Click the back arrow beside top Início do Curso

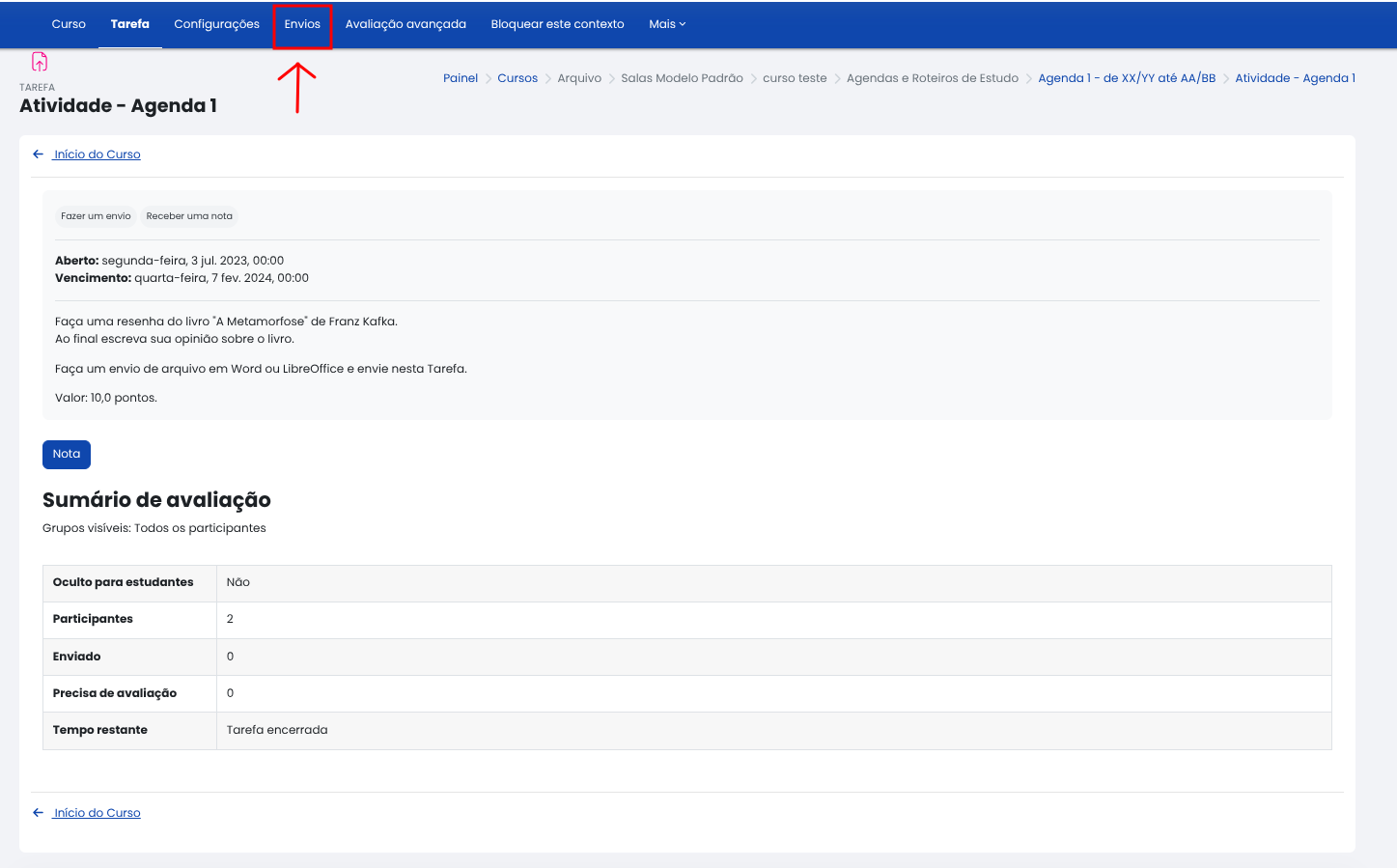click(38, 154)
